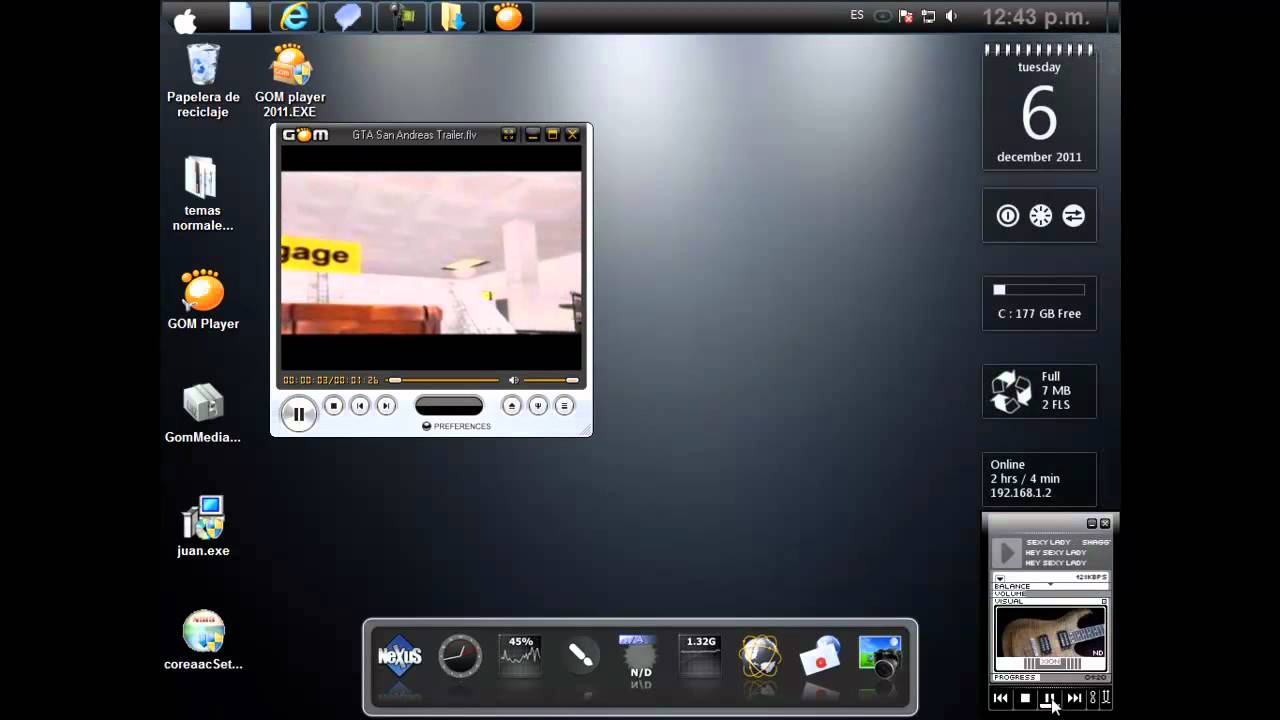Click the ES language indicator

pos(857,15)
